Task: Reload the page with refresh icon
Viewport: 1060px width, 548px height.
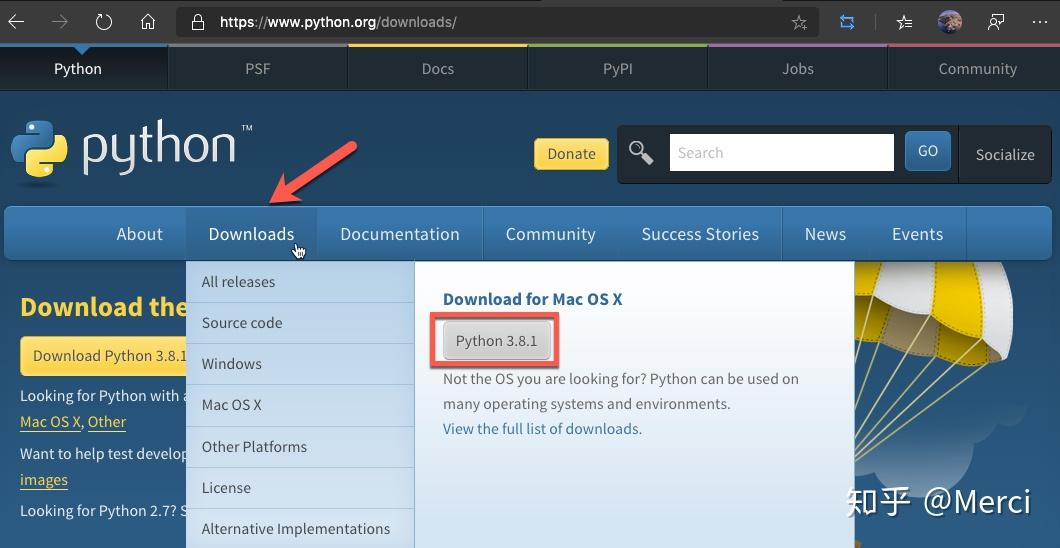Action: [103, 22]
